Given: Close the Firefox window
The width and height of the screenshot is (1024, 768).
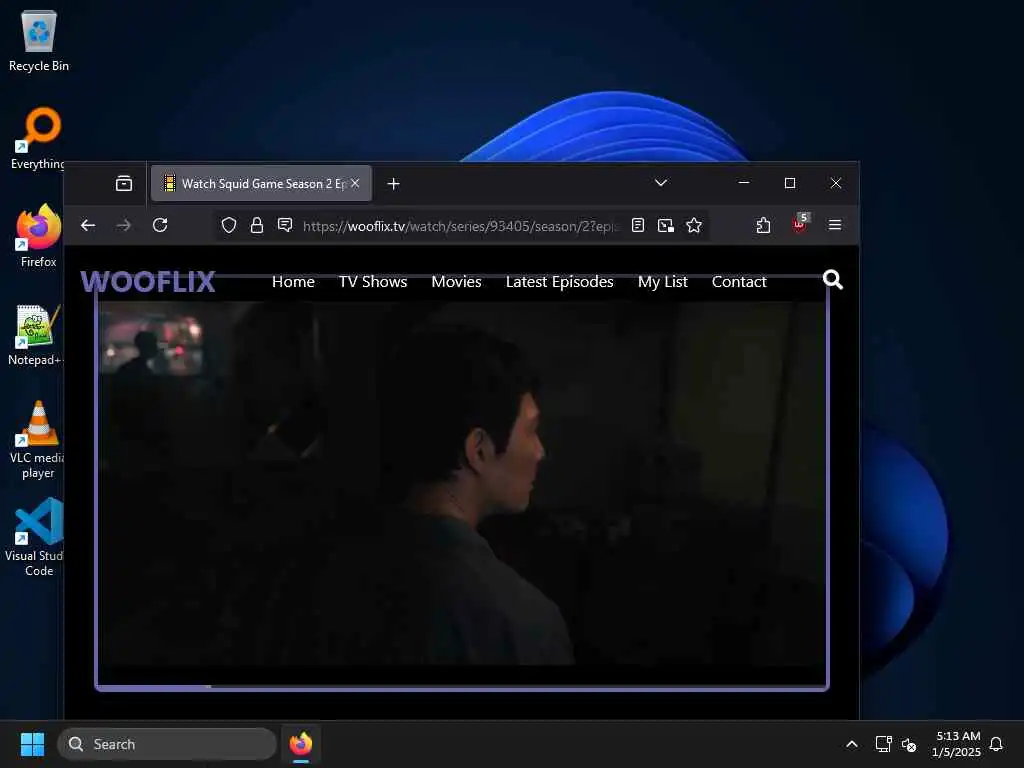Looking at the screenshot, I should pos(836,183).
